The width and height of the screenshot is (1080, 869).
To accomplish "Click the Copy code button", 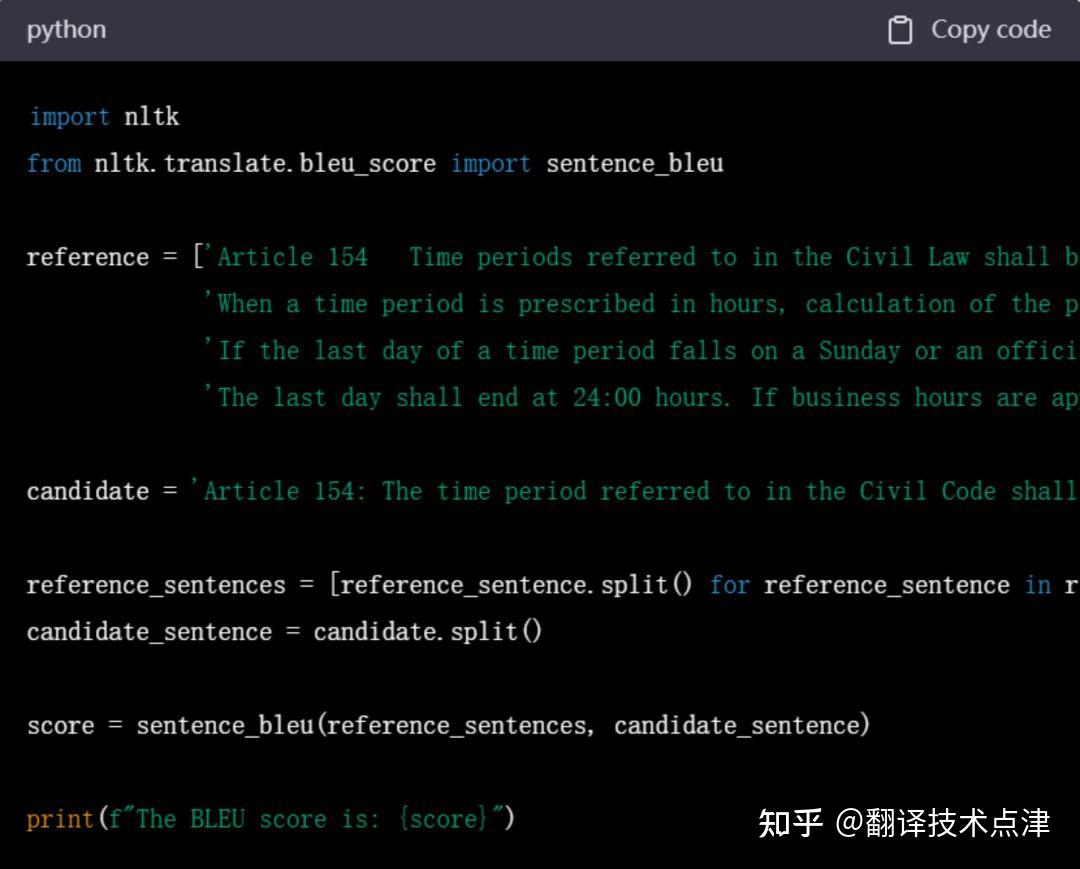I will 991,30.
